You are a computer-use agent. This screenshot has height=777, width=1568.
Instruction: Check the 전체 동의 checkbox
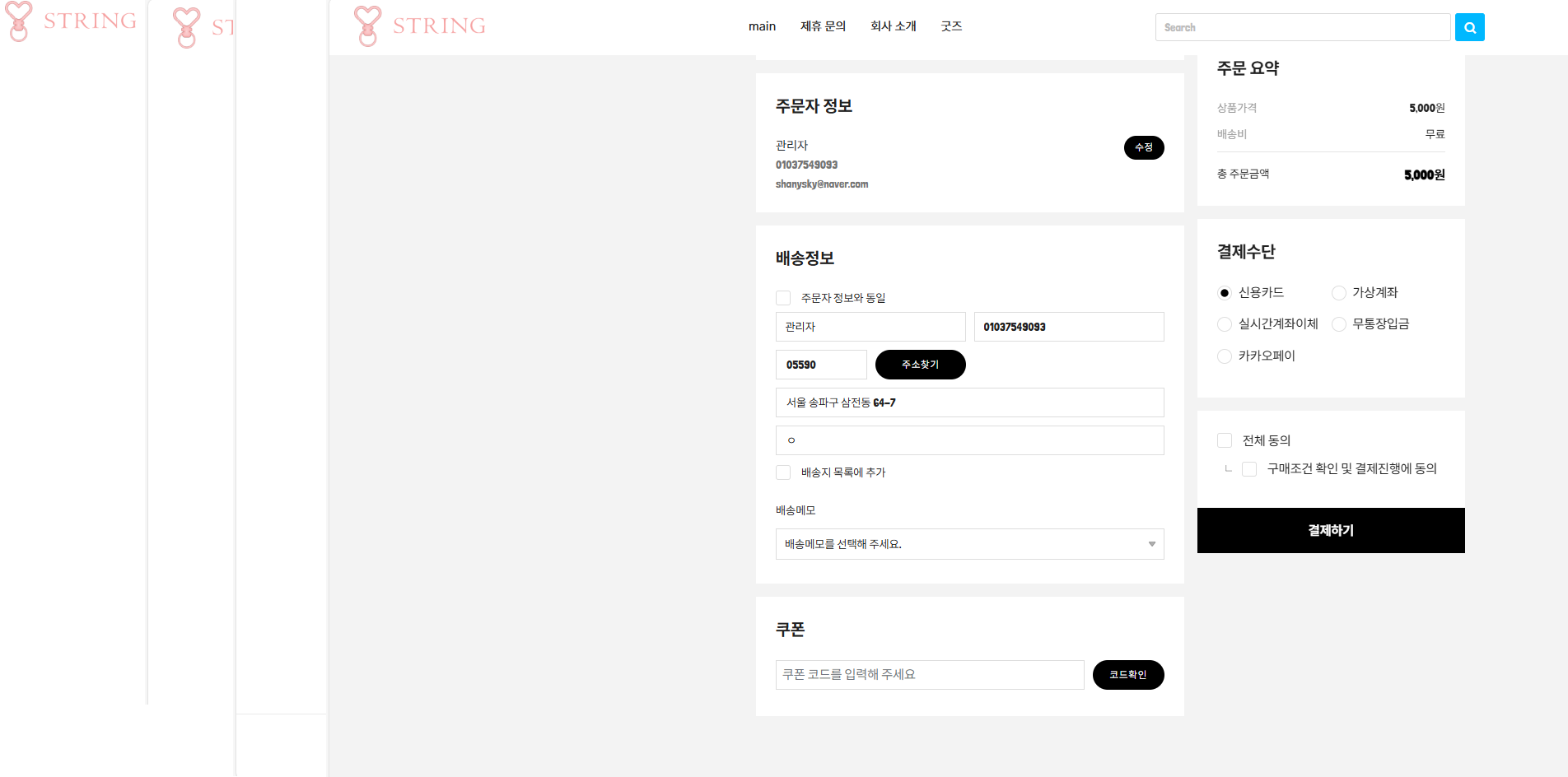pos(1225,440)
